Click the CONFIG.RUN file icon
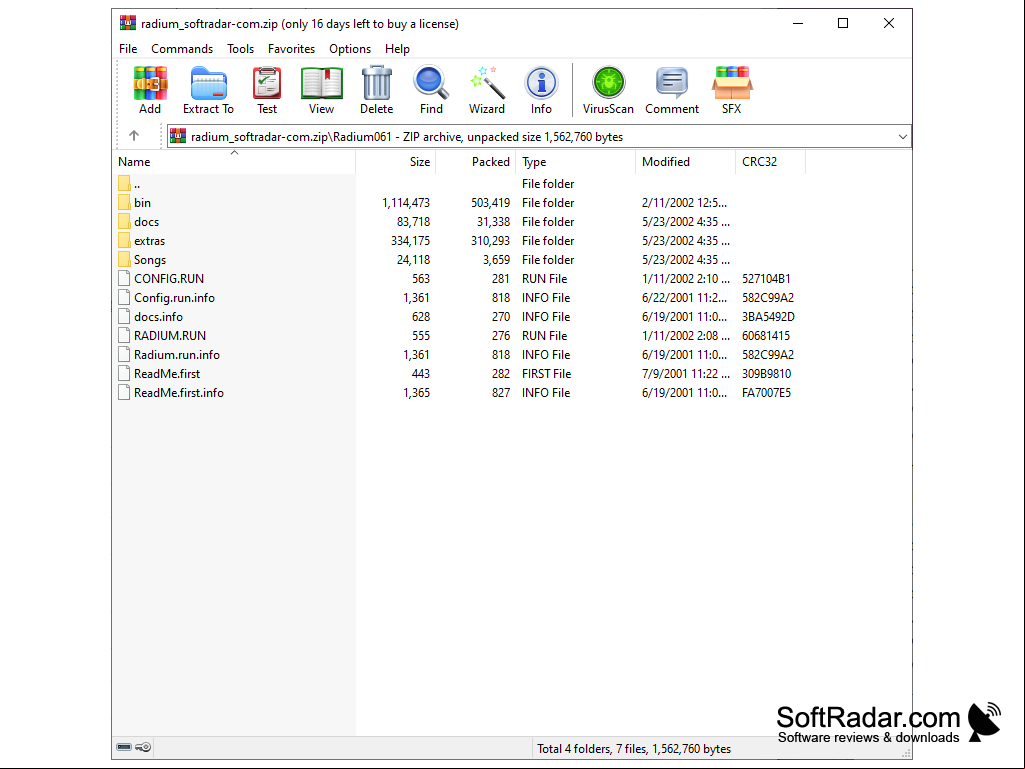Screen dimensions: 1025x769 pos(124,278)
